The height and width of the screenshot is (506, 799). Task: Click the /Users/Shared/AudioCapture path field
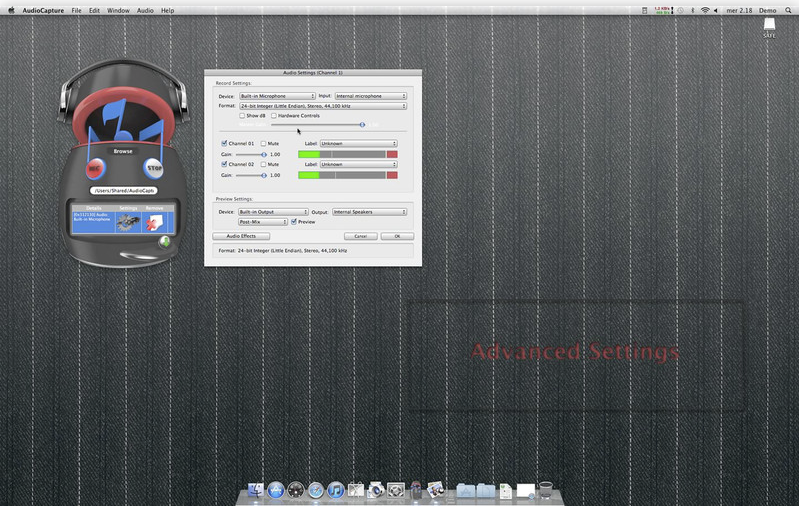[x=124, y=191]
